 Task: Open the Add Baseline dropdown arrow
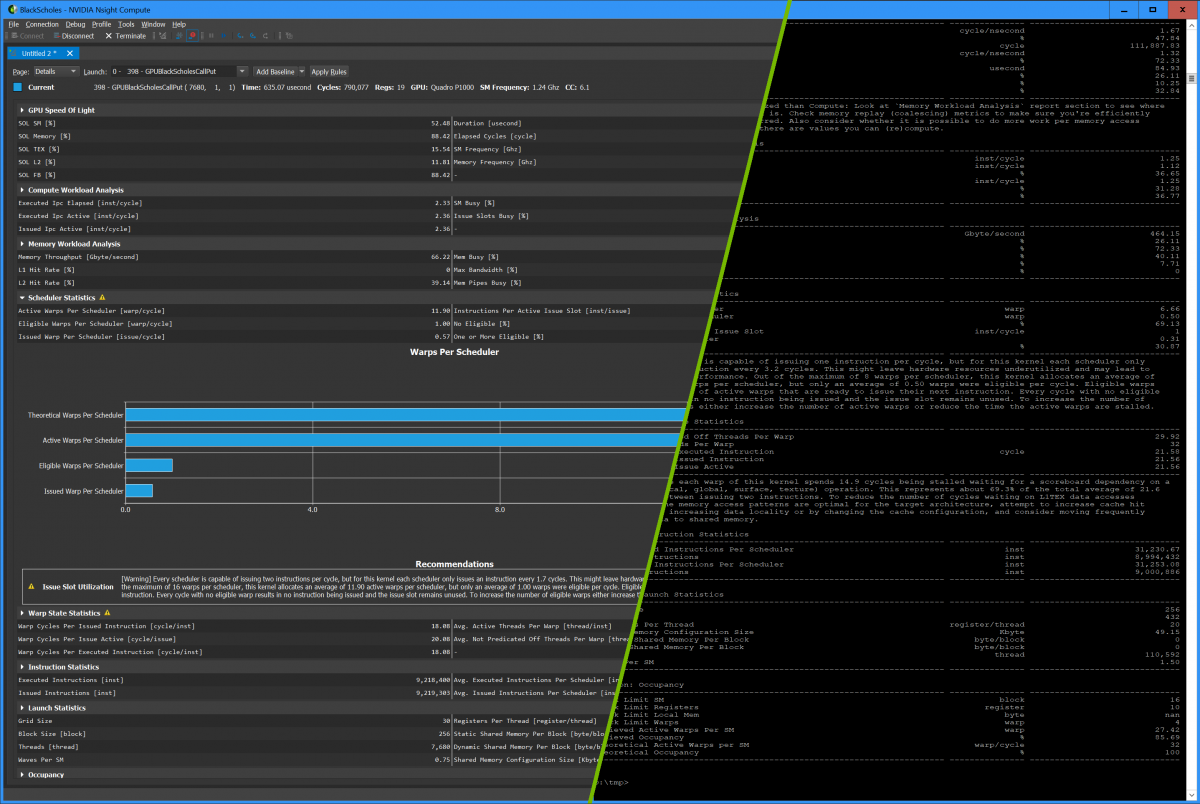click(x=301, y=72)
